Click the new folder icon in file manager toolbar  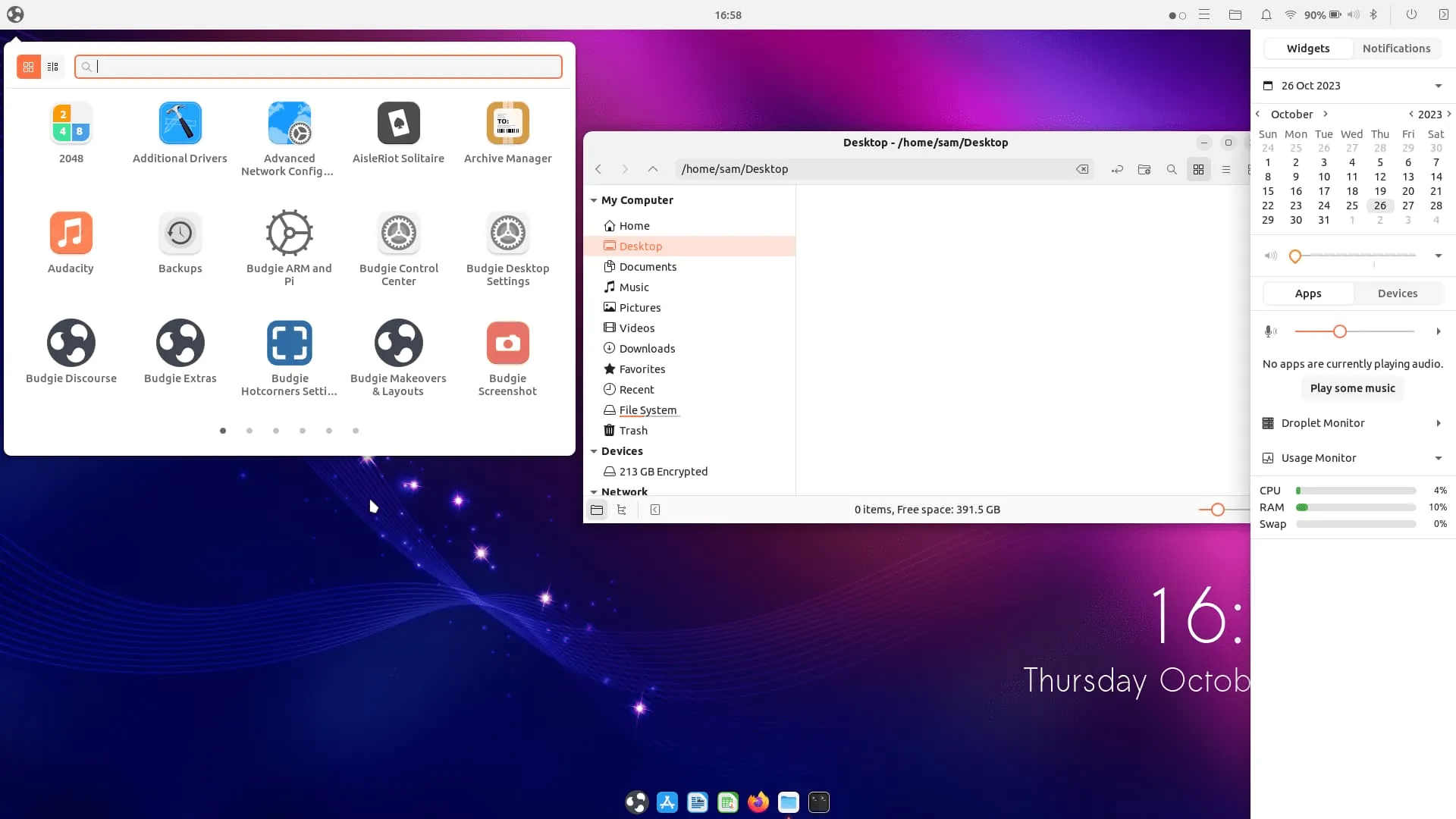tap(1144, 170)
